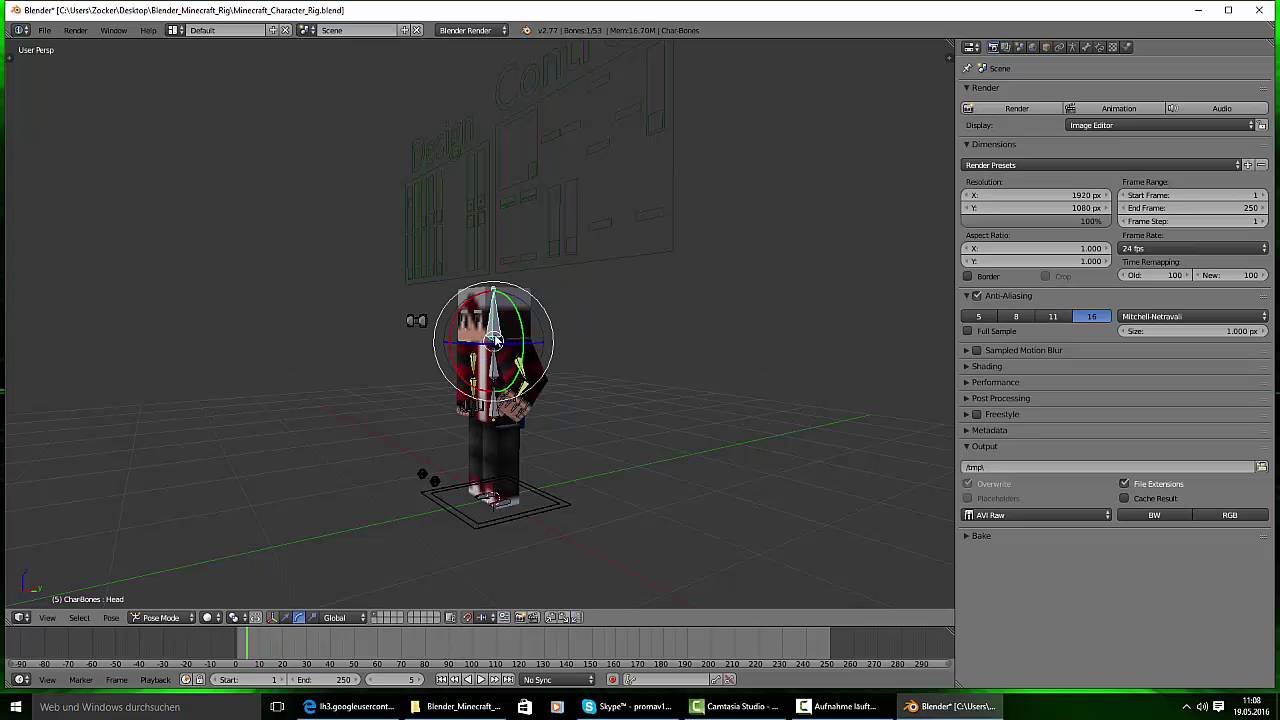Open the Render tab in the properties editor header
This screenshot has height=720, width=1280.
[994, 47]
